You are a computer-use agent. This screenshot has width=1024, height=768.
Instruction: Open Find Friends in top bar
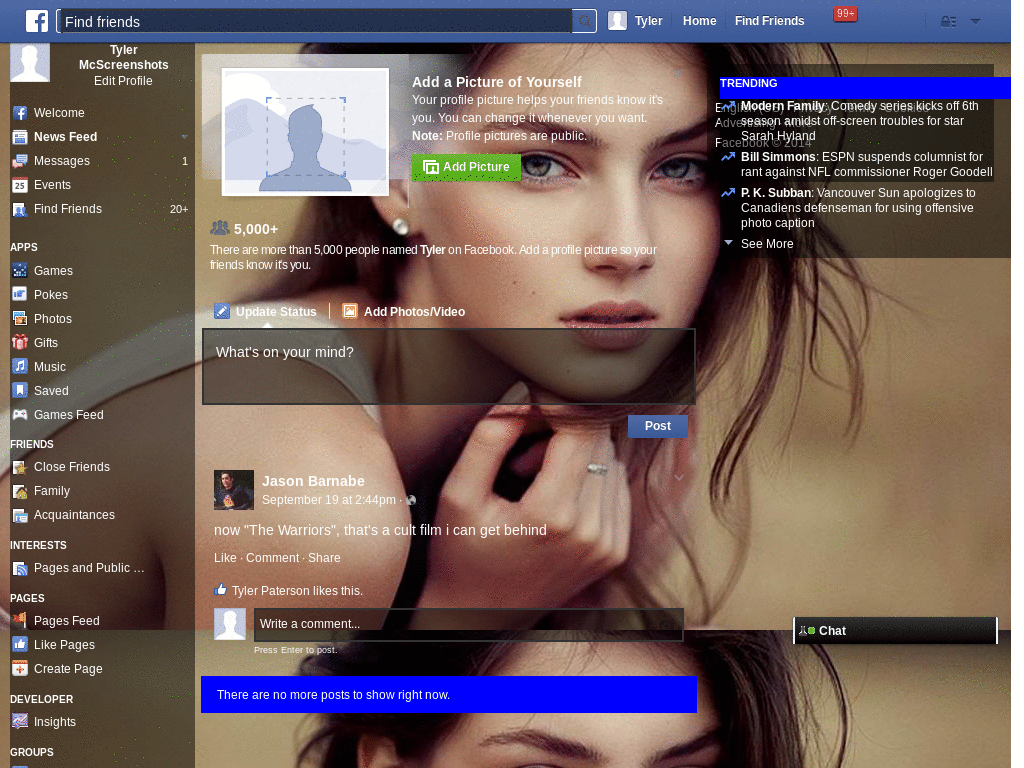point(769,21)
